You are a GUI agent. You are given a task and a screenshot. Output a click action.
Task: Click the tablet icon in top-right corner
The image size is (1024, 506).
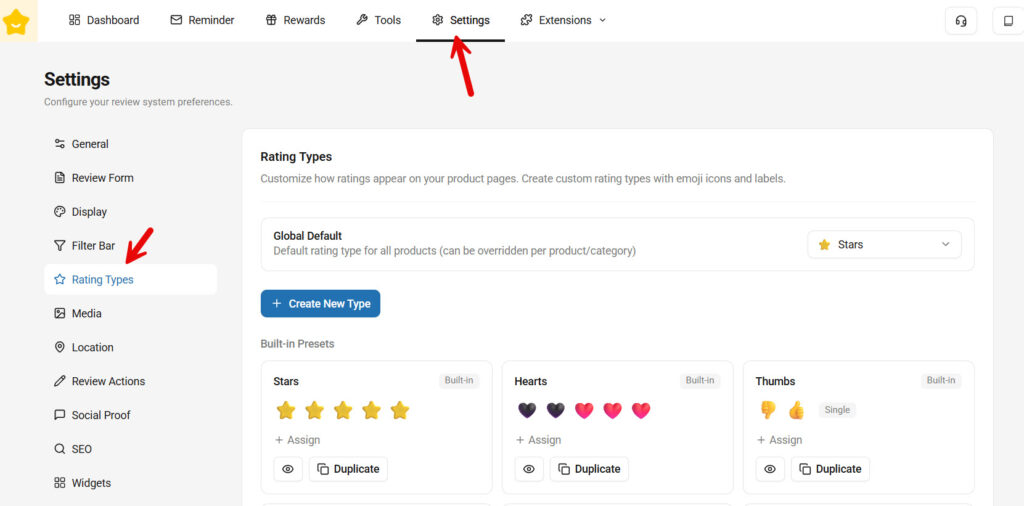point(1008,20)
